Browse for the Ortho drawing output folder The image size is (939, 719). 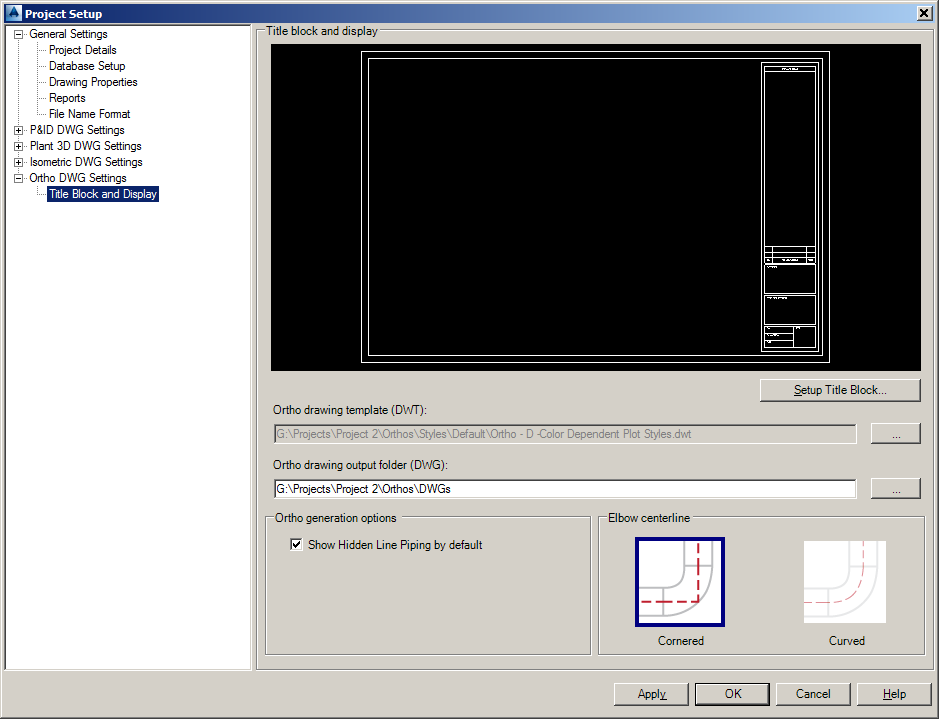pyautogui.click(x=895, y=489)
